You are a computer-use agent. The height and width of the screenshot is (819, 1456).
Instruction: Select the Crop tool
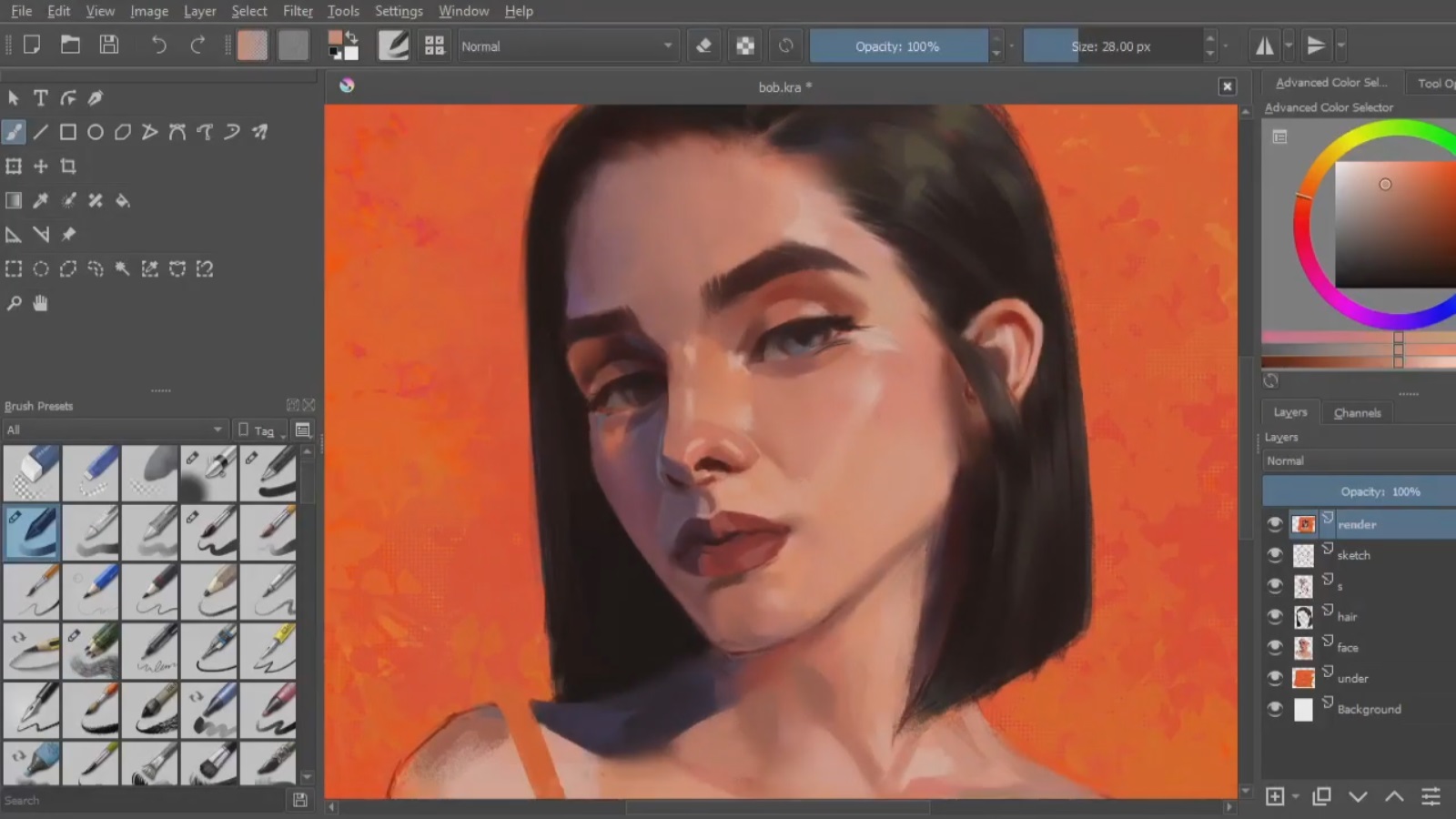click(x=68, y=167)
